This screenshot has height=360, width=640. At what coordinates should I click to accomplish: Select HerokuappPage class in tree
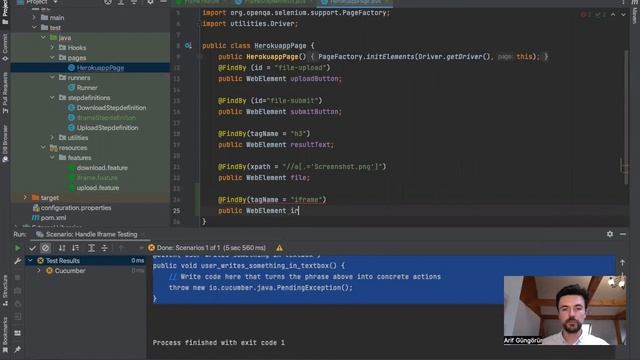pyautogui.click(x=100, y=68)
